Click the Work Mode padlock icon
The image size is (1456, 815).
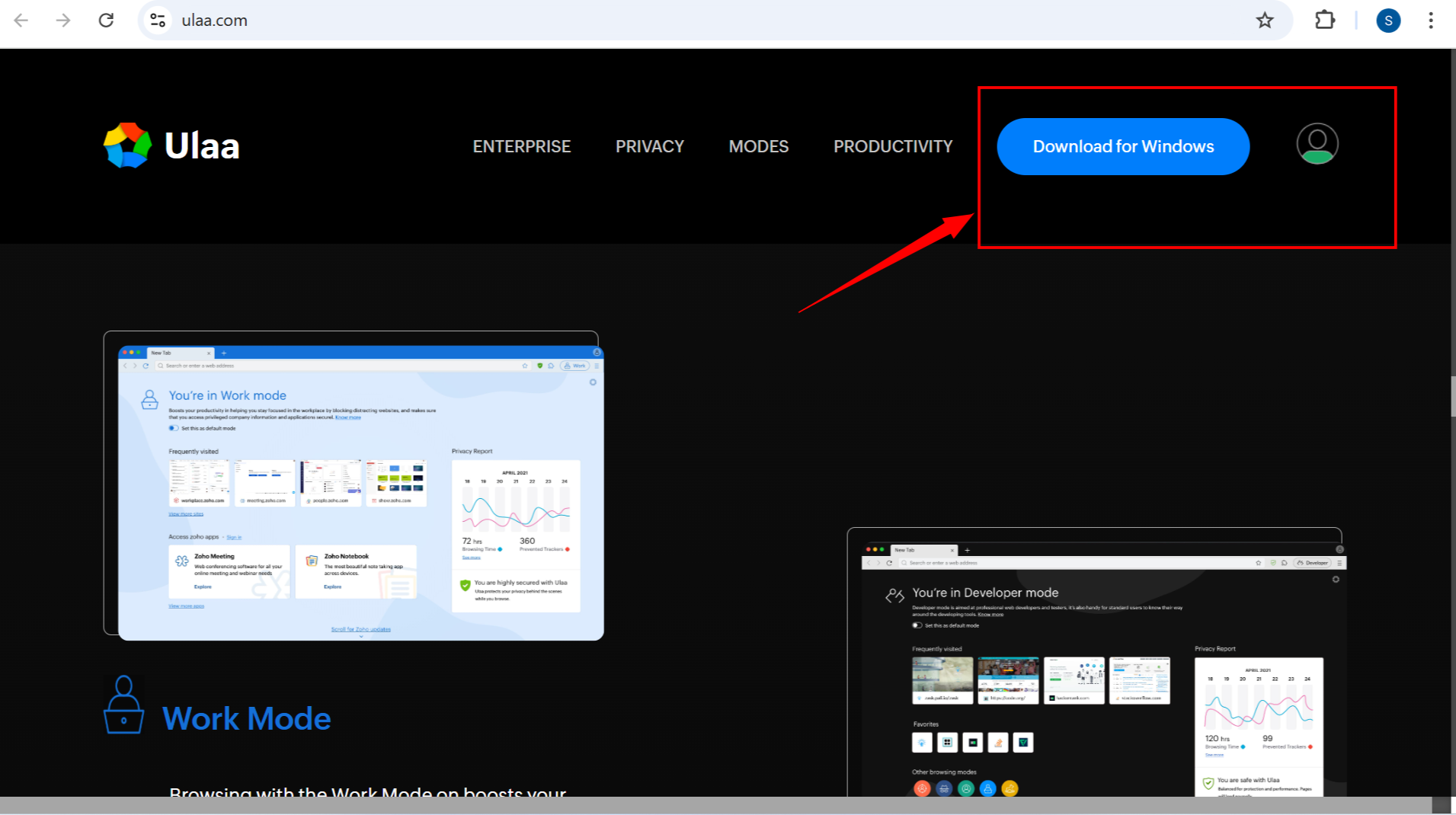(123, 705)
